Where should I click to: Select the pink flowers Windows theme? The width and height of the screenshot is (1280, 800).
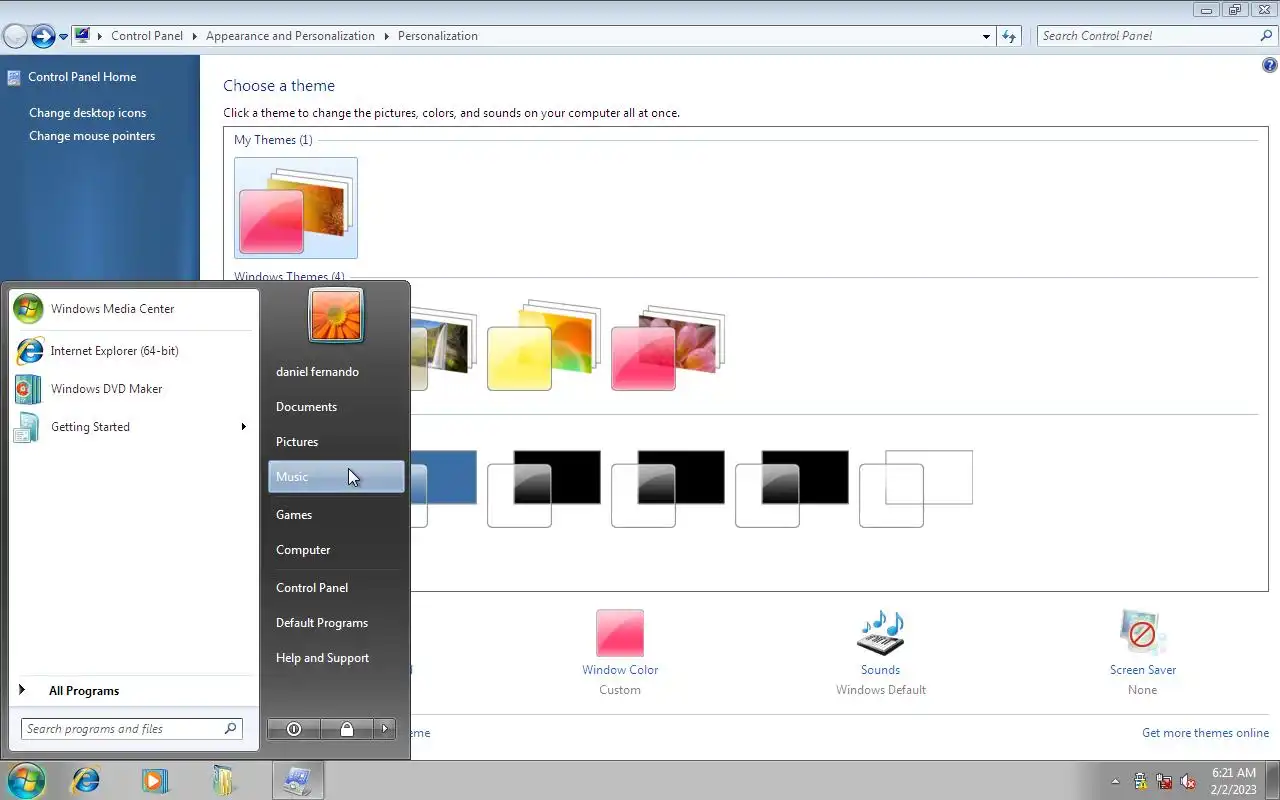pyautogui.click(x=668, y=349)
